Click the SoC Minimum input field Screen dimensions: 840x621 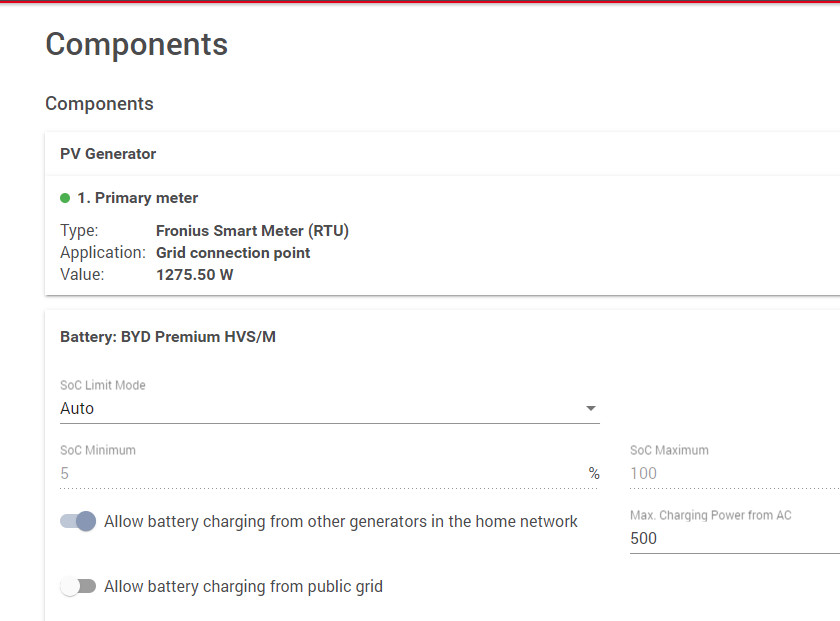pyautogui.click(x=320, y=473)
